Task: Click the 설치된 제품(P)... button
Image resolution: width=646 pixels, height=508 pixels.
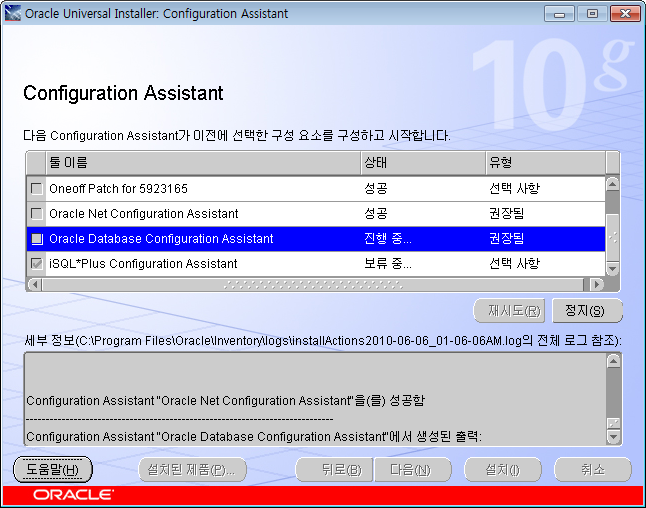Action: (x=192, y=469)
